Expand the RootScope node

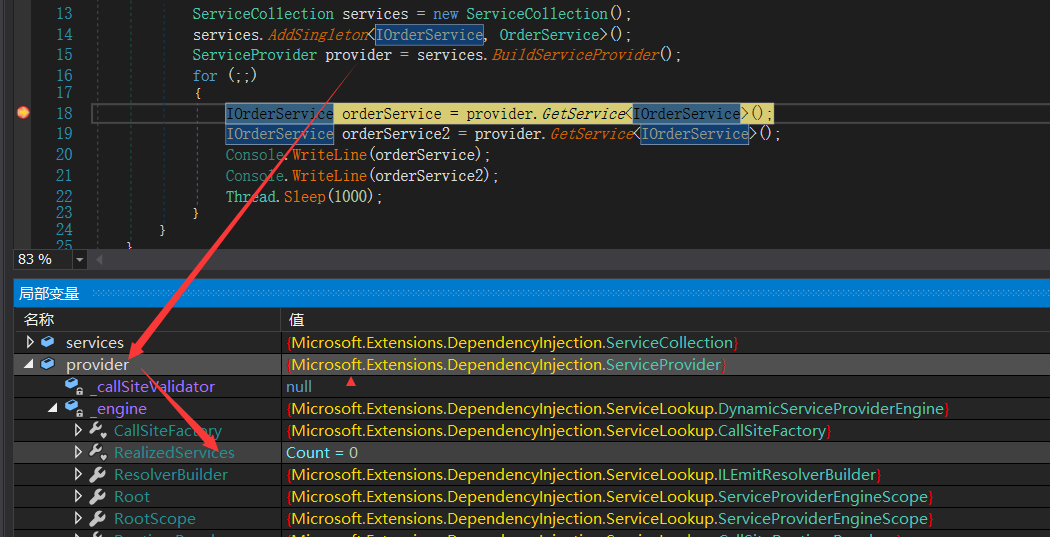pos(78,518)
